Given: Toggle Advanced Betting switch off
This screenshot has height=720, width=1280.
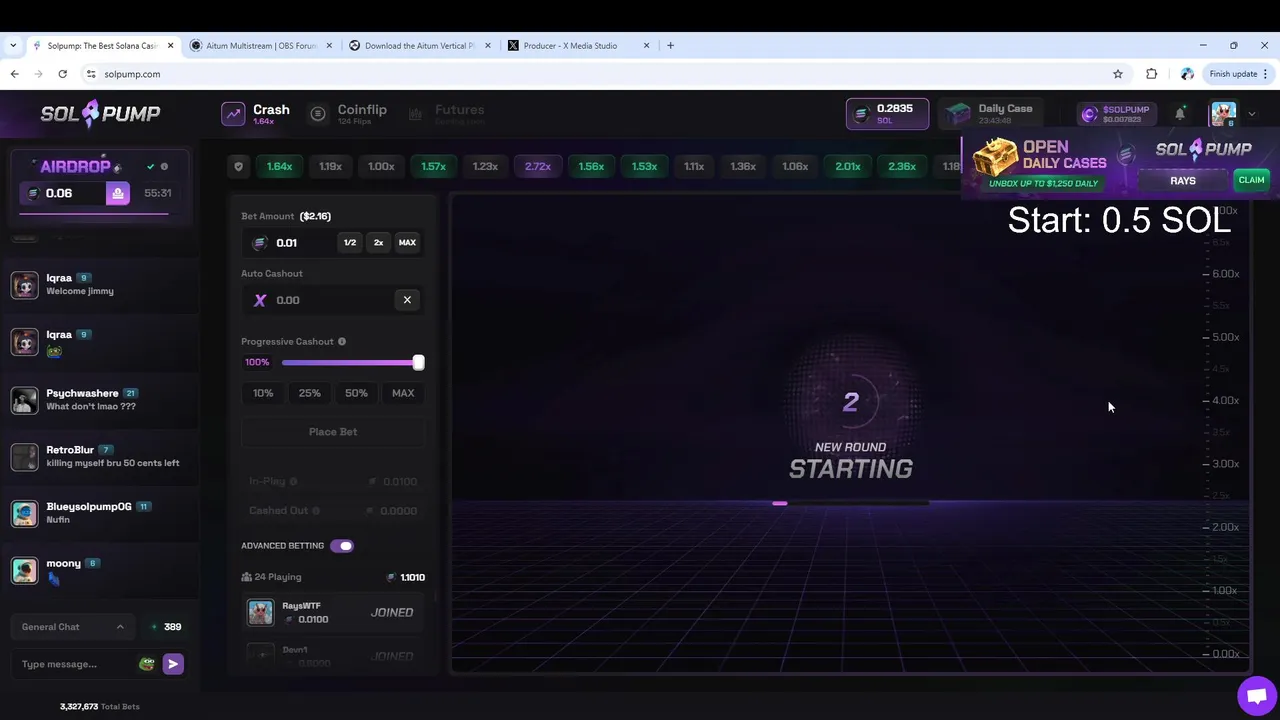Looking at the screenshot, I should 342,546.
